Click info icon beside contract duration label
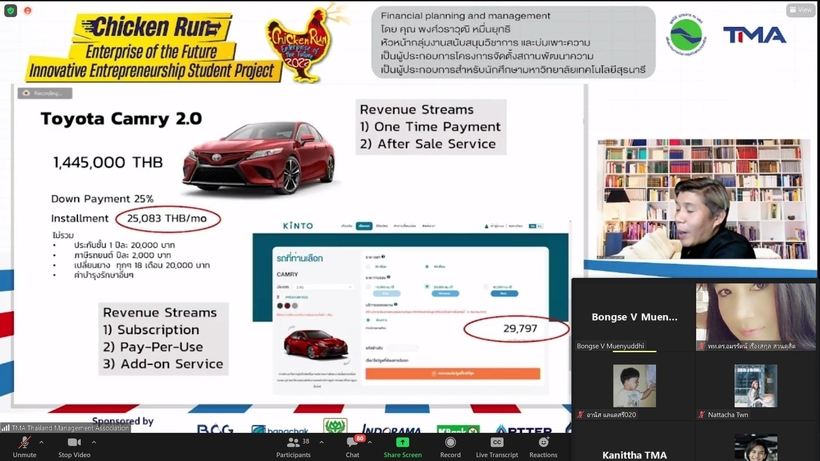The image size is (820, 461). pos(383,257)
